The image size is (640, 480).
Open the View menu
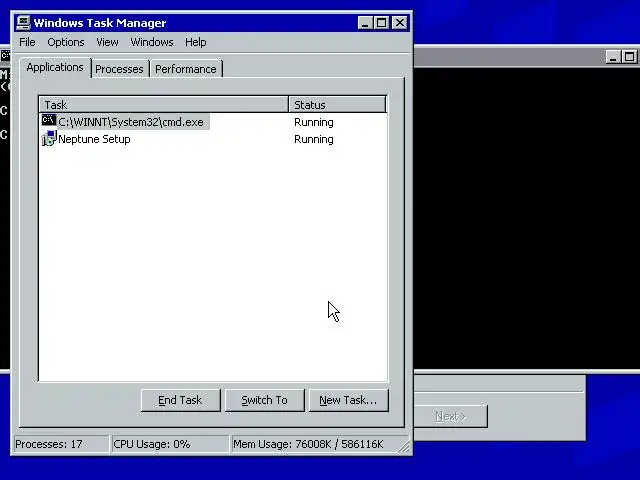tap(107, 42)
